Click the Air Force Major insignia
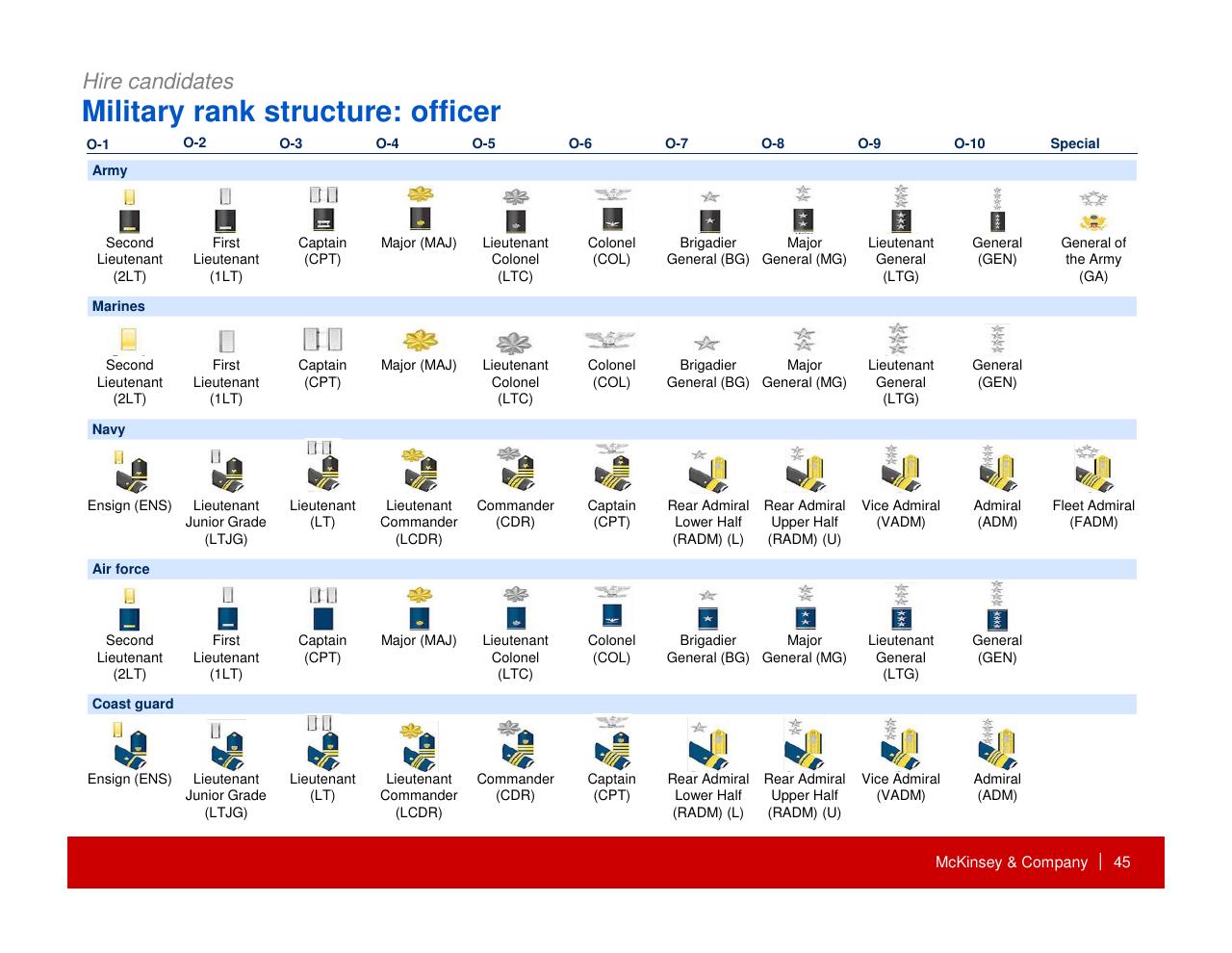 coord(420,609)
